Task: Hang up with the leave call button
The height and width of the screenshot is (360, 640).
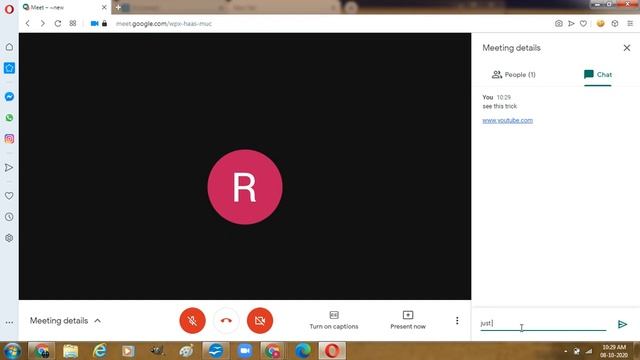Action: pyautogui.click(x=226, y=321)
